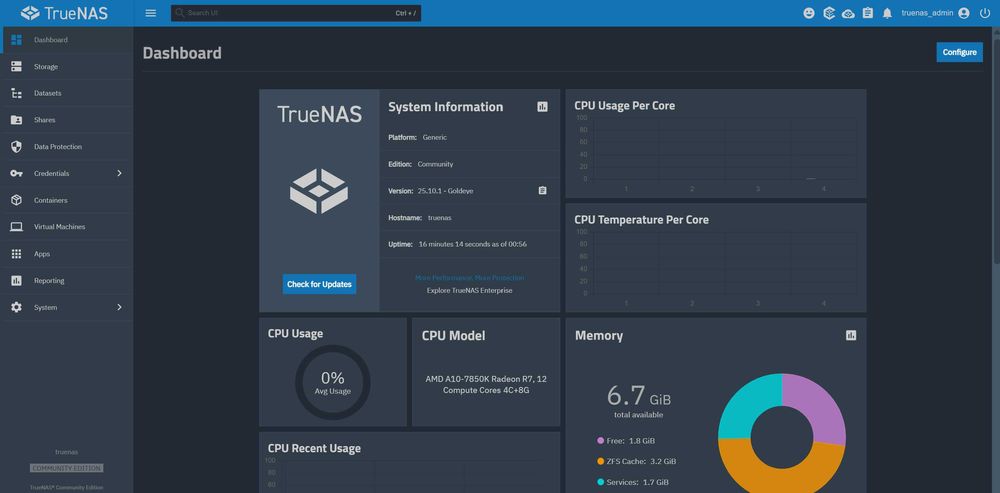Screen dimensions: 1000x493
Task: Click More Performance, More Protection link
Action: [470, 278]
